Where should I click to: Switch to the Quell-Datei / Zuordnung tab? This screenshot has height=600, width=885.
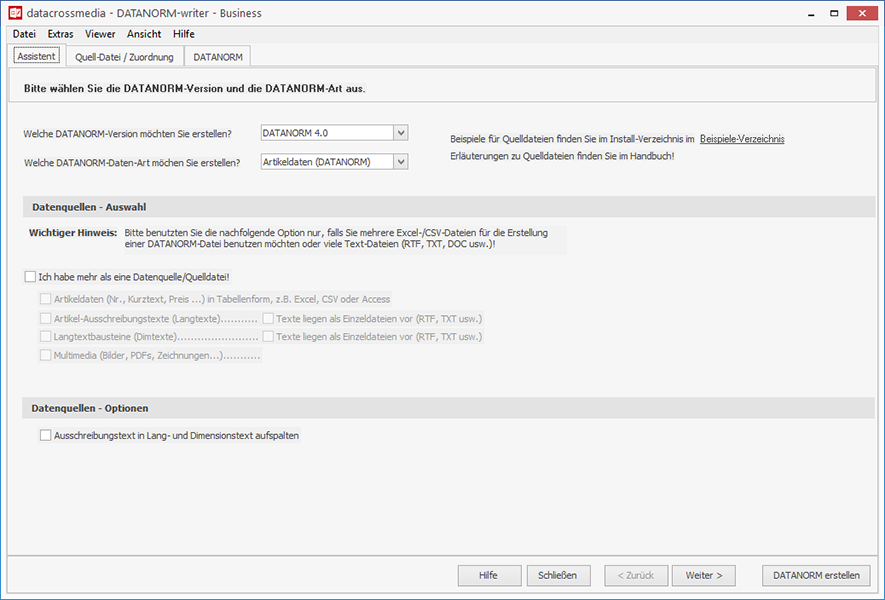(125, 57)
